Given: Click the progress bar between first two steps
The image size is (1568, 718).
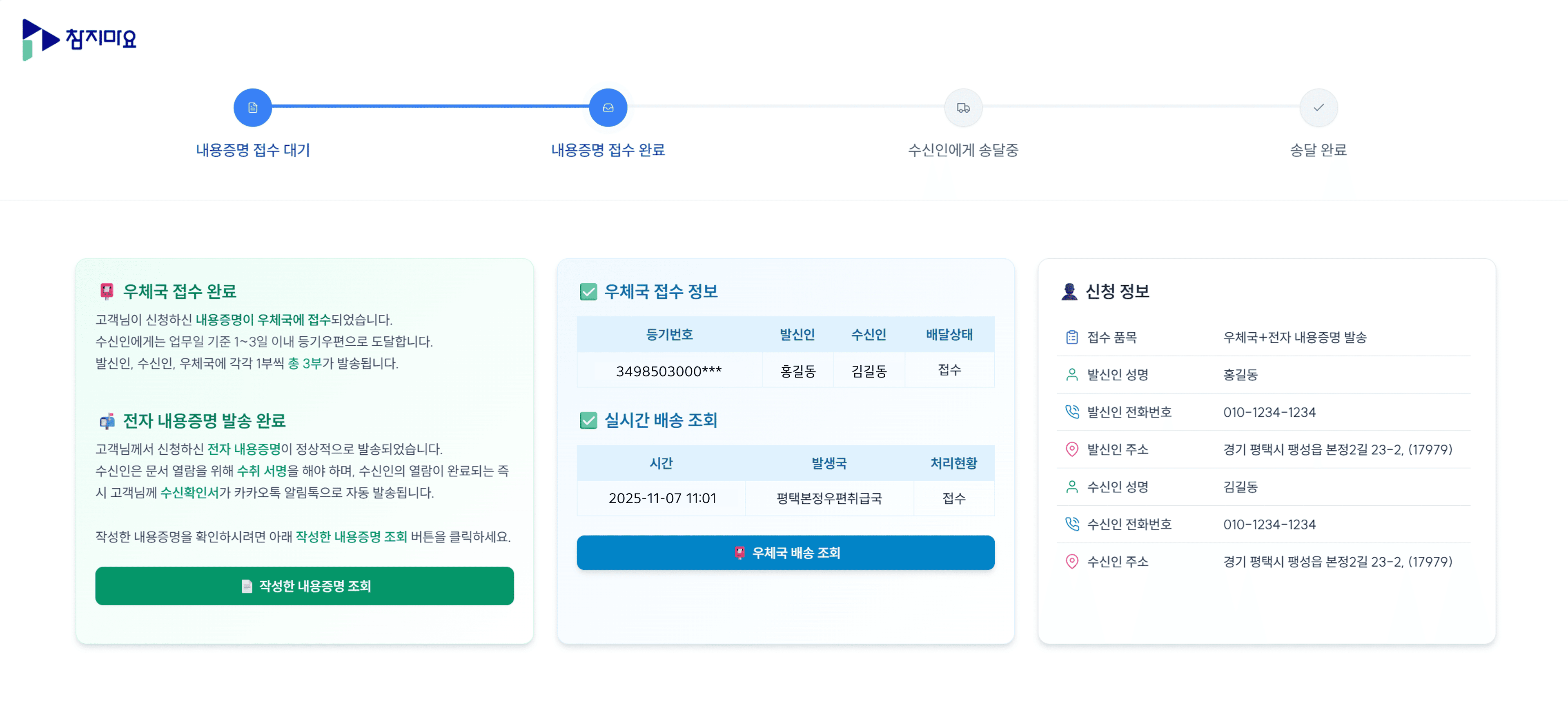Looking at the screenshot, I should 426,107.
